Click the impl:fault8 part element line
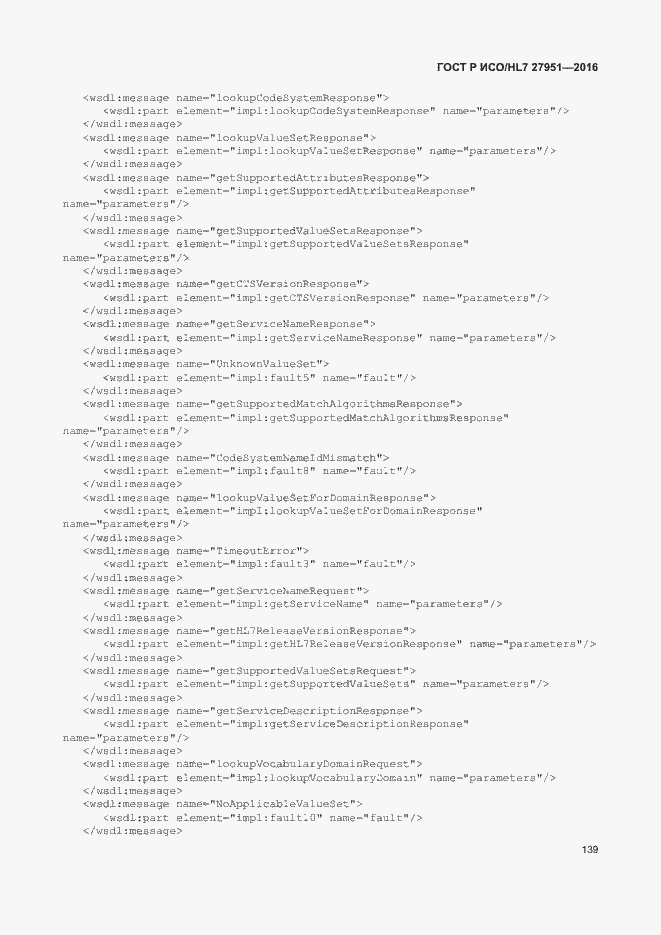The image size is (661, 935). 259,471
